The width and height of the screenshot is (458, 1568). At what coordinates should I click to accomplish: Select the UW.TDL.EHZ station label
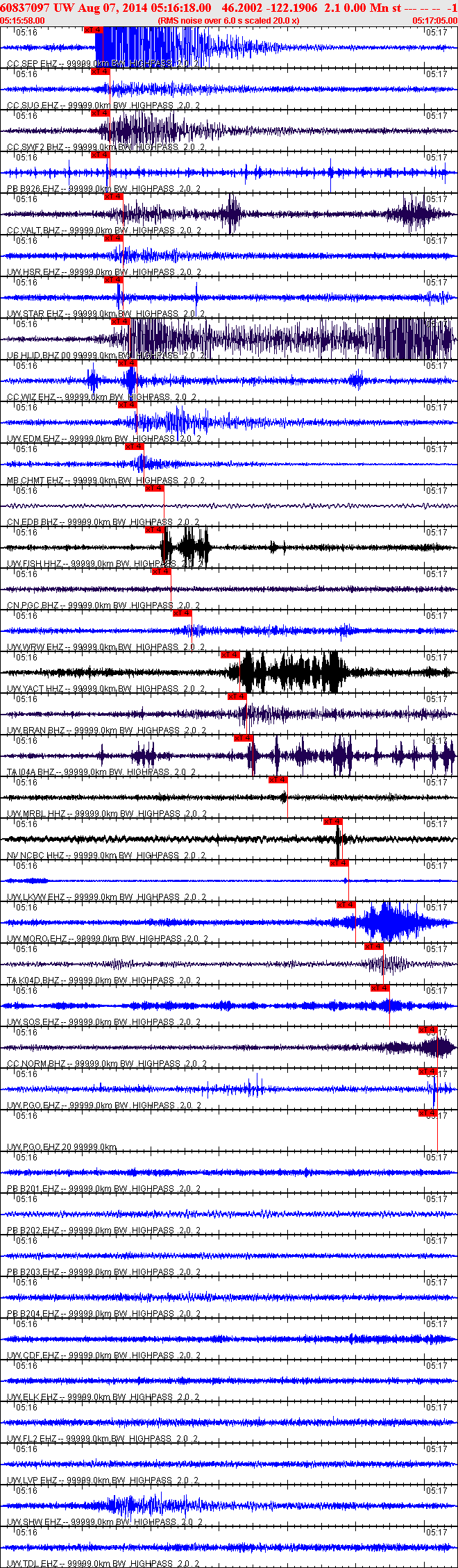coord(103,1564)
